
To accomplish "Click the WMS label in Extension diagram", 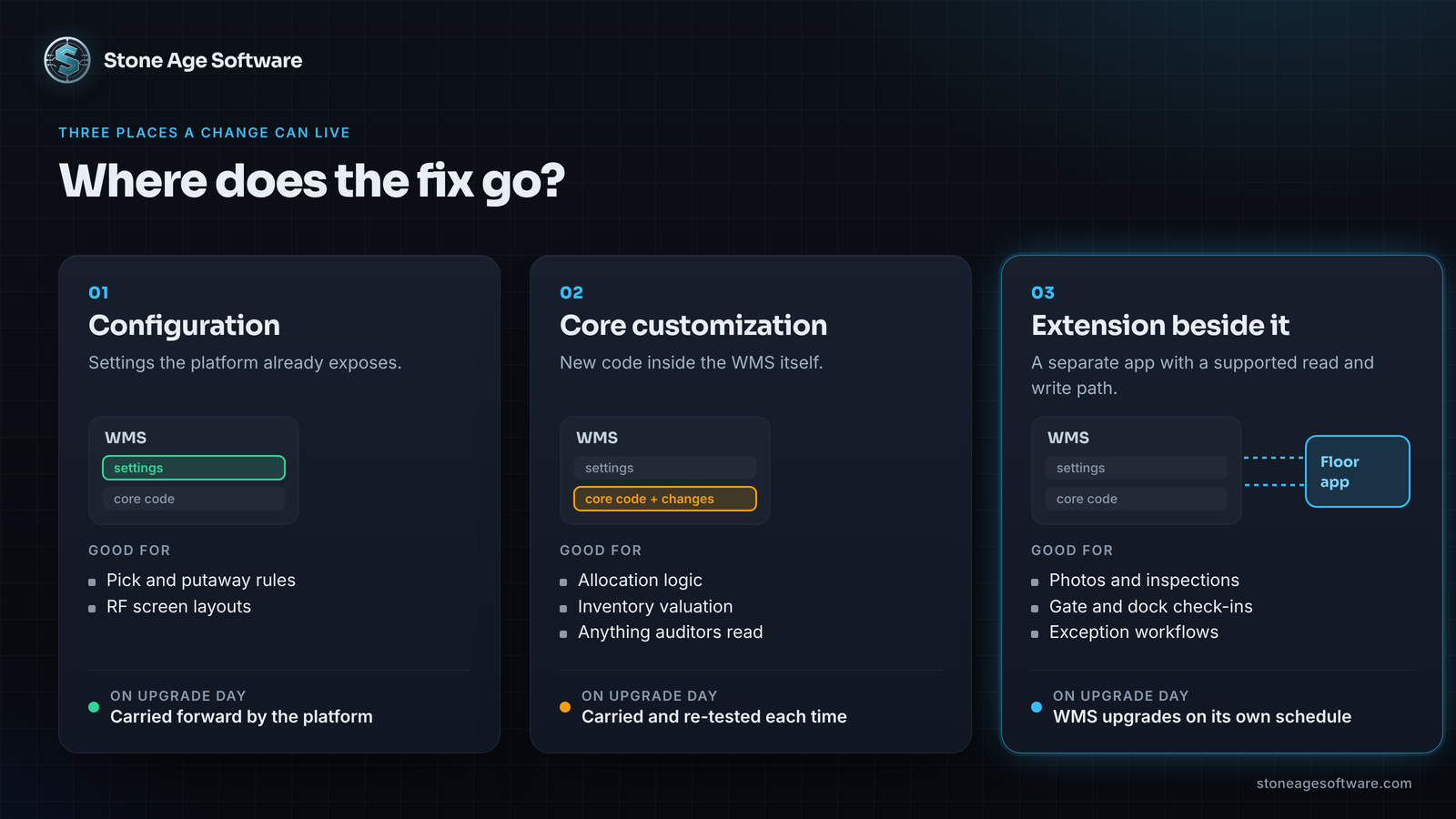I will pyautogui.click(x=1068, y=438).
